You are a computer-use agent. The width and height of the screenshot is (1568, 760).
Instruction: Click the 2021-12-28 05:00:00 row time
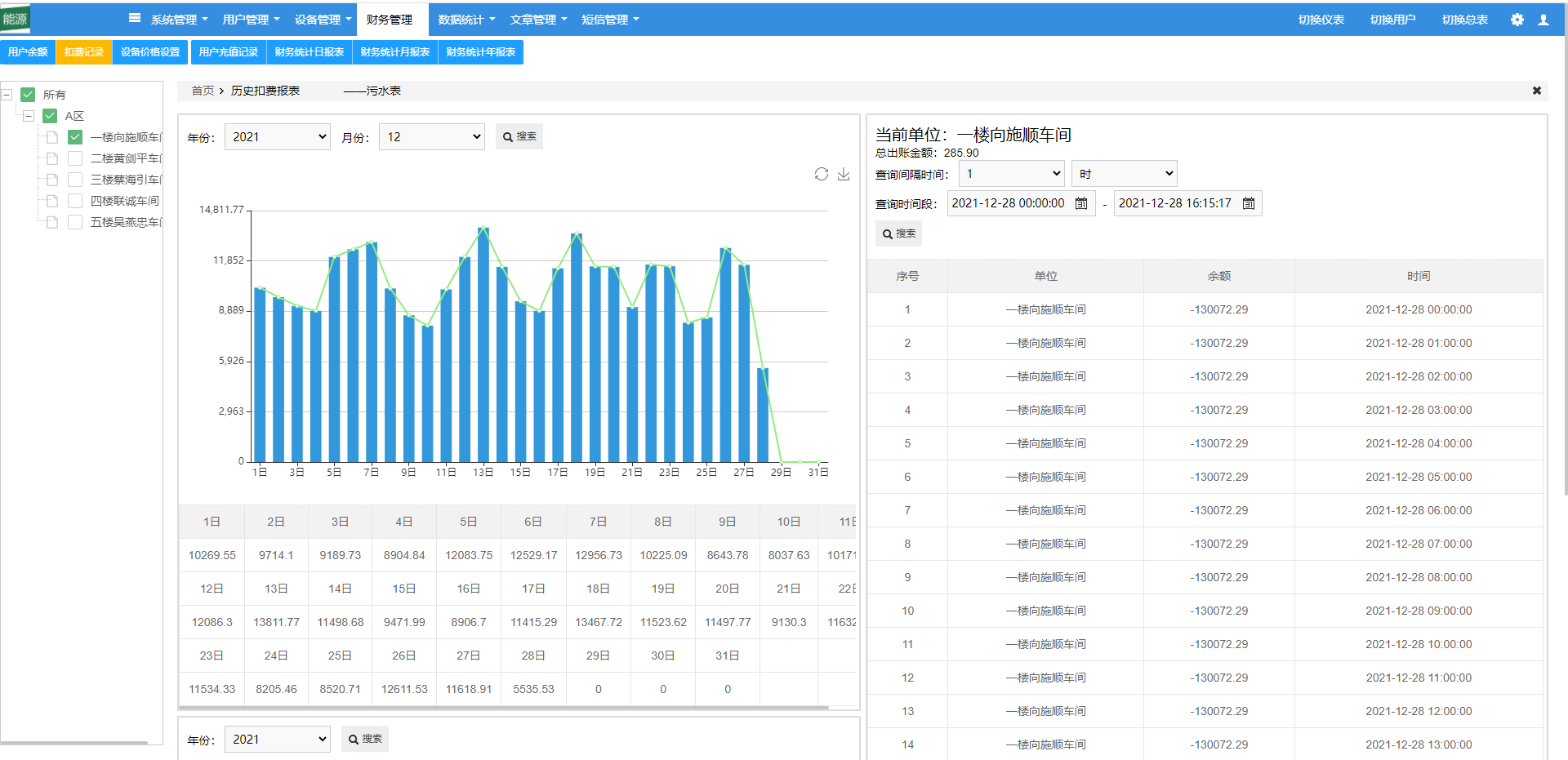(x=1419, y=477)
